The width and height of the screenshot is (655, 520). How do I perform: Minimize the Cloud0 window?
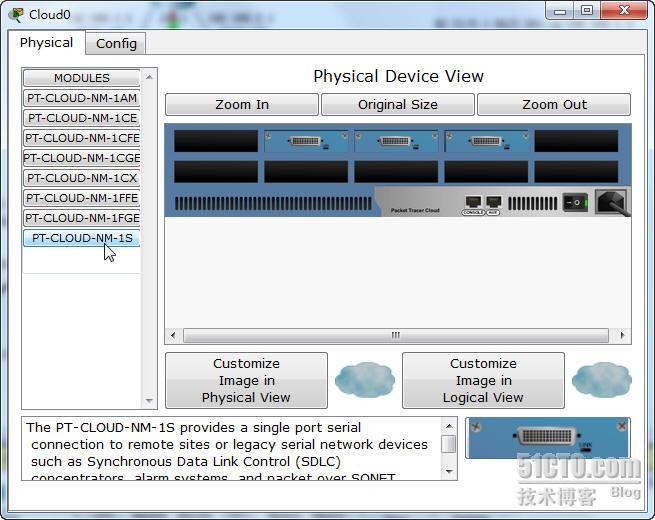(x=560, y=11)
